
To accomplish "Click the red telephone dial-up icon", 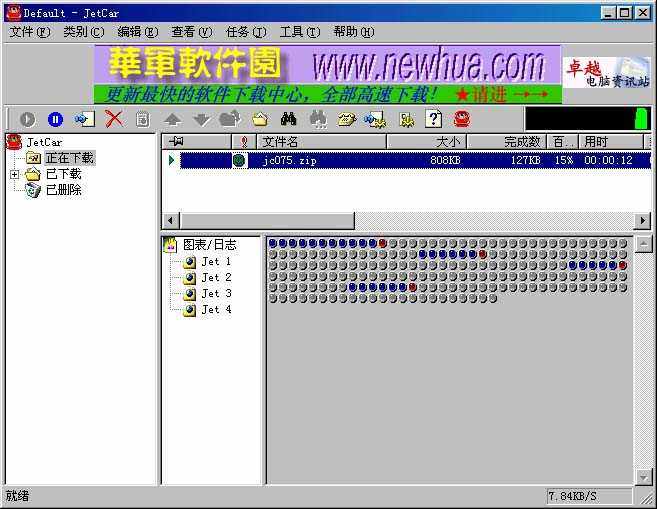I will point(461,119).
